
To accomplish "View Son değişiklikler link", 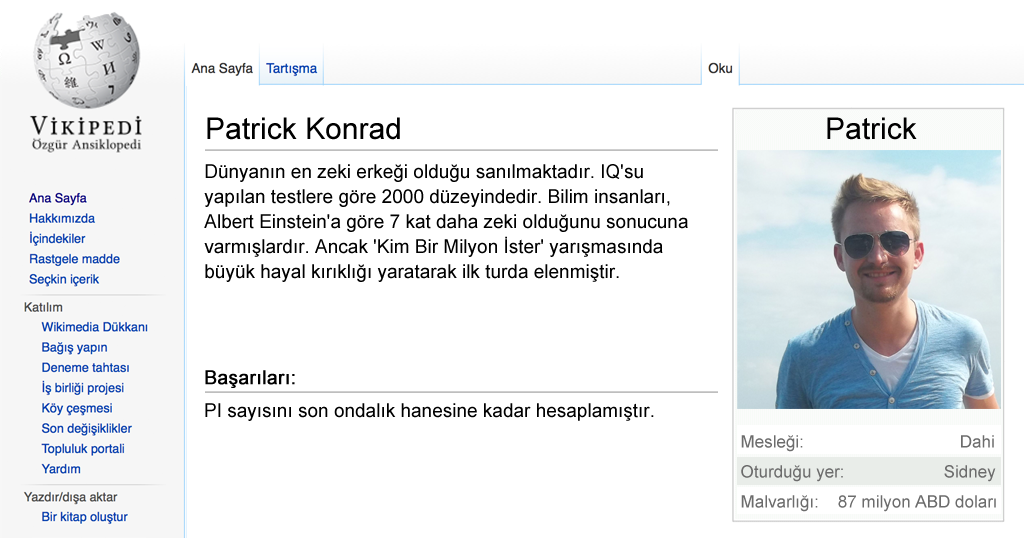I will point(87,428).
